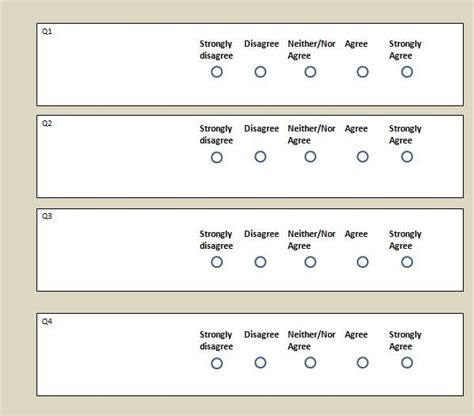This screenshot has height=416, width=474.
Task: Choose Neither/Nor Agree for Q3
Action: pyautogui.click(x=310, y=262)
